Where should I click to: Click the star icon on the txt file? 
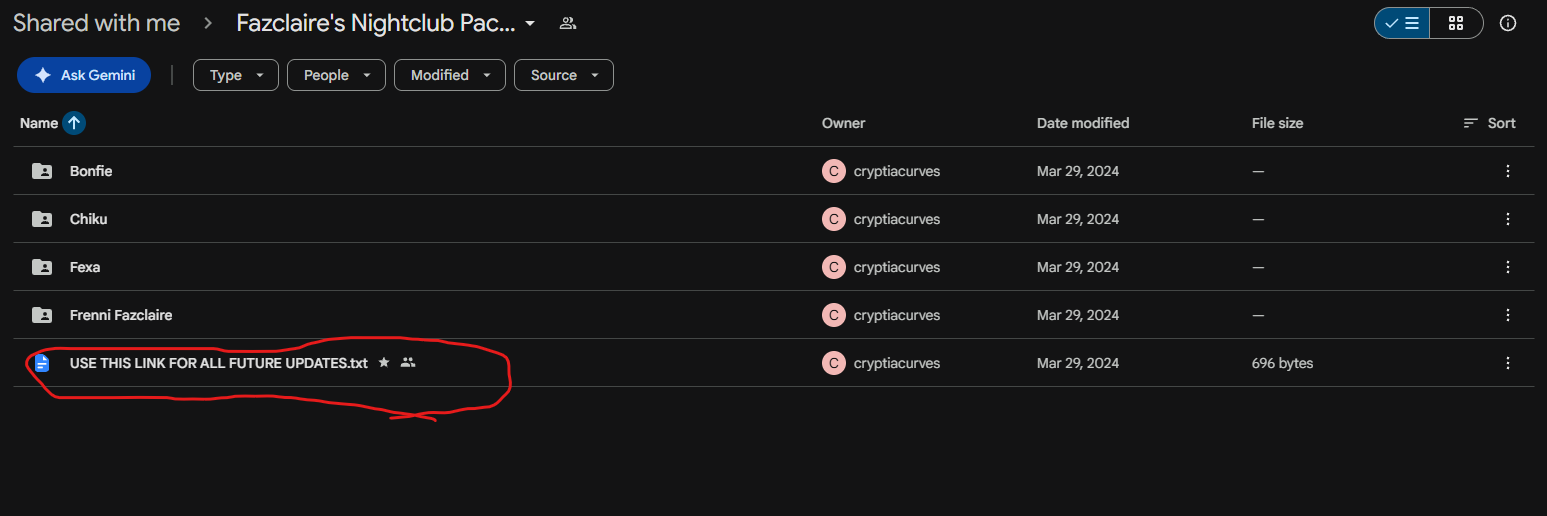coord(384,362)
